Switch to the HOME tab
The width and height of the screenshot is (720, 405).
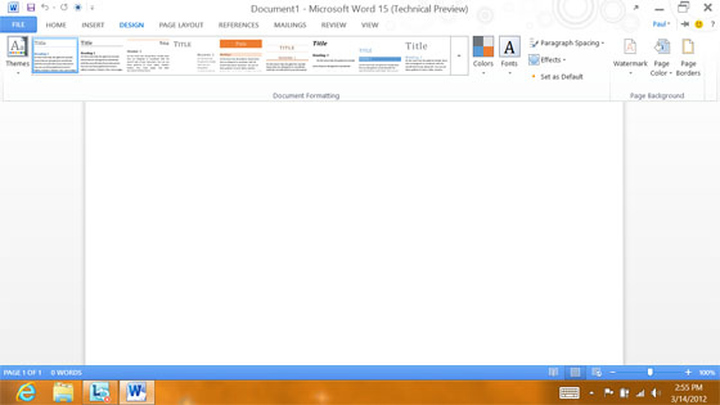[56, 25]
